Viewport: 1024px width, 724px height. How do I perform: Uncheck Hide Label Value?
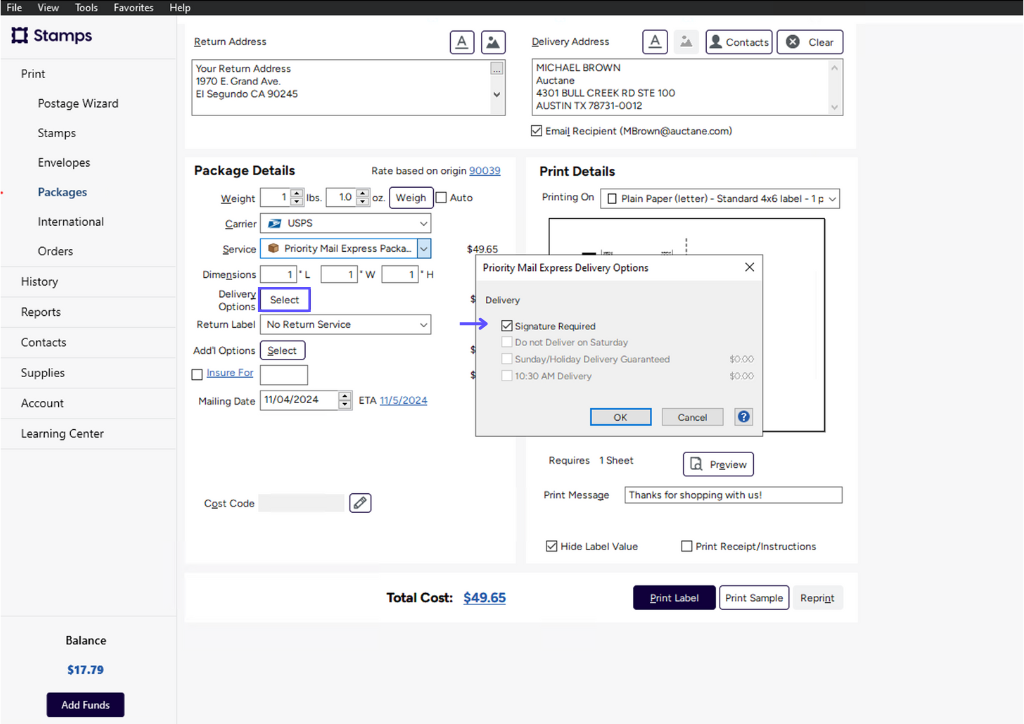tap(552, 546)
